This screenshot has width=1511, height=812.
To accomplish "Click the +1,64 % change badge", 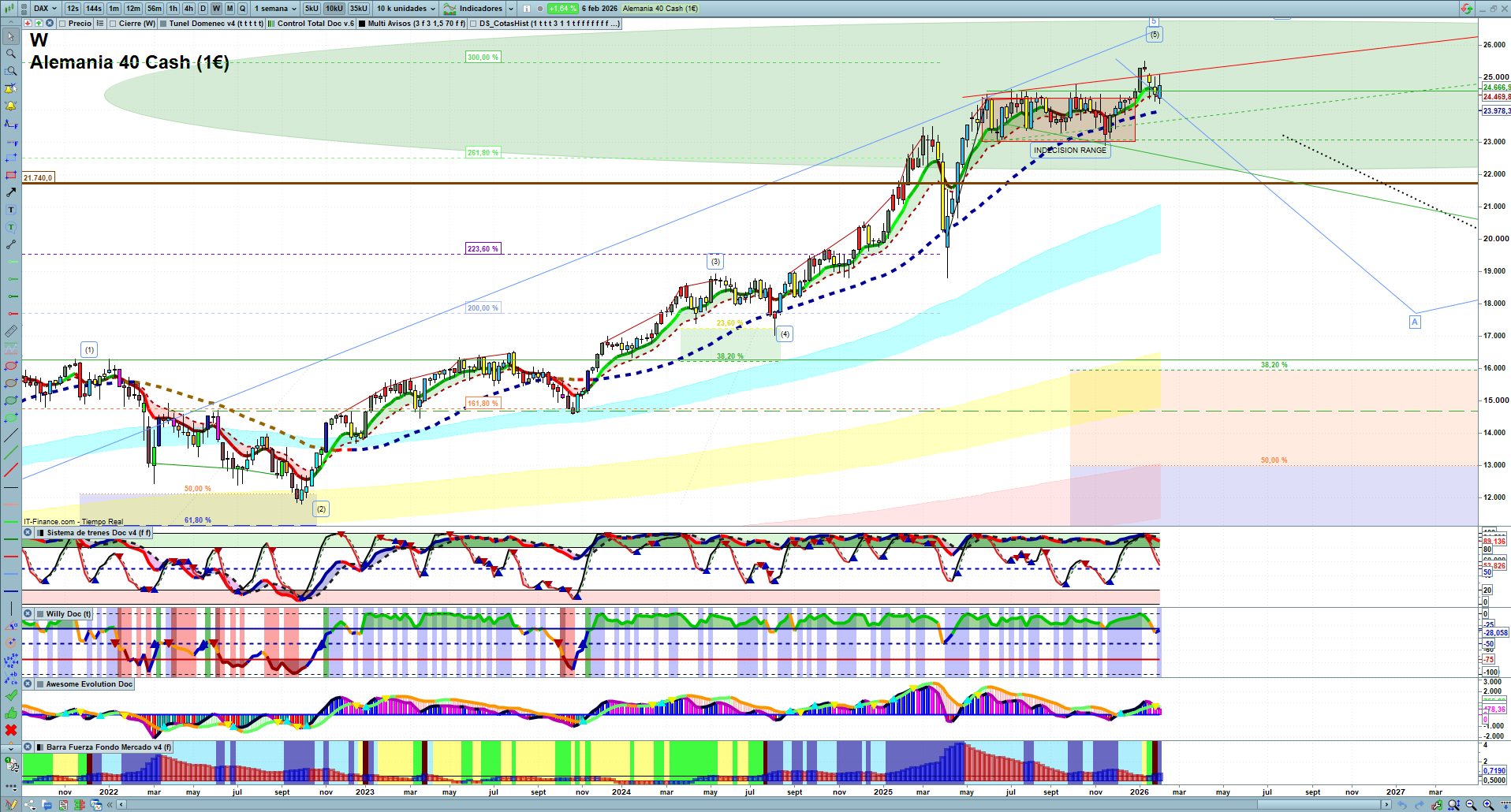I will (563, 9).
